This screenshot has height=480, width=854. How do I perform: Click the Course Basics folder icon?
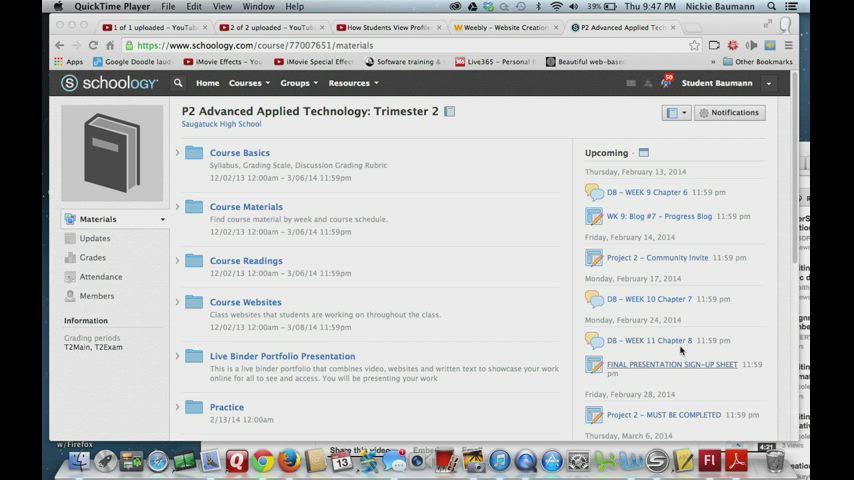coord(194,153)
